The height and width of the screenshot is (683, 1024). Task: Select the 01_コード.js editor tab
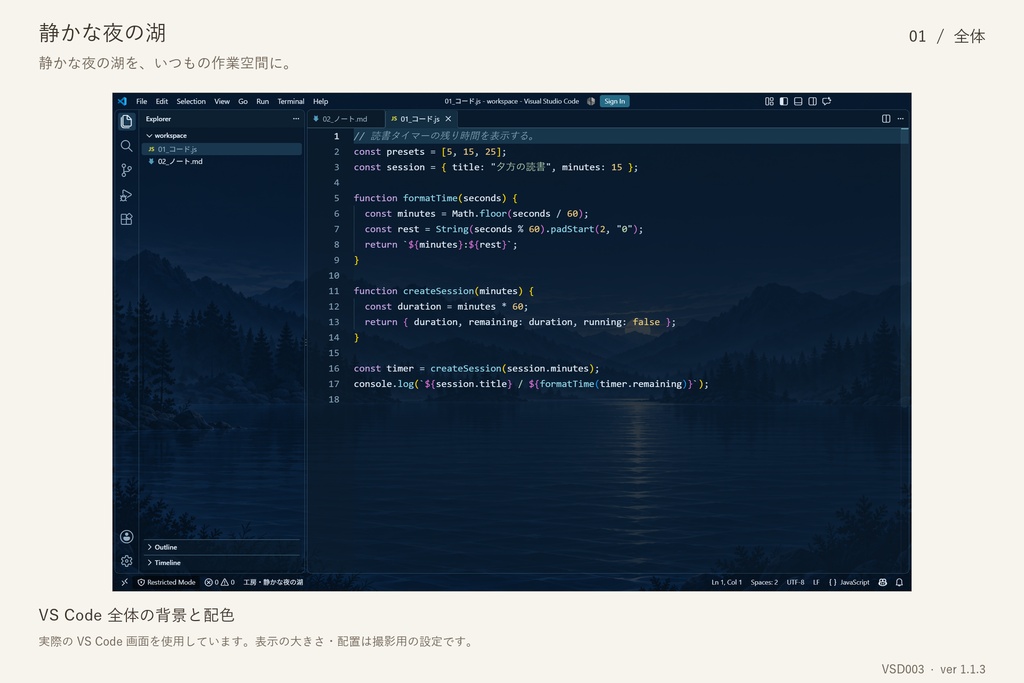[420, 119]
